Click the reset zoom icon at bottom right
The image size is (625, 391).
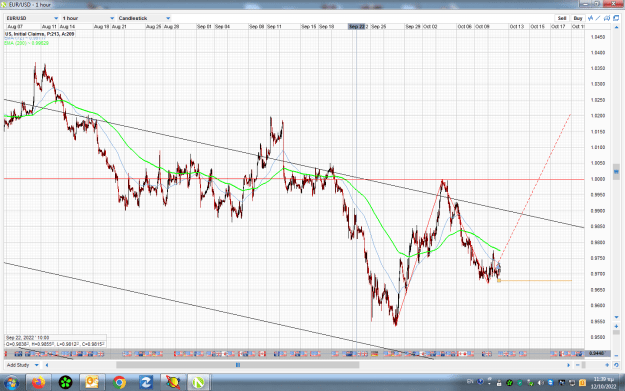coord(616,365)
